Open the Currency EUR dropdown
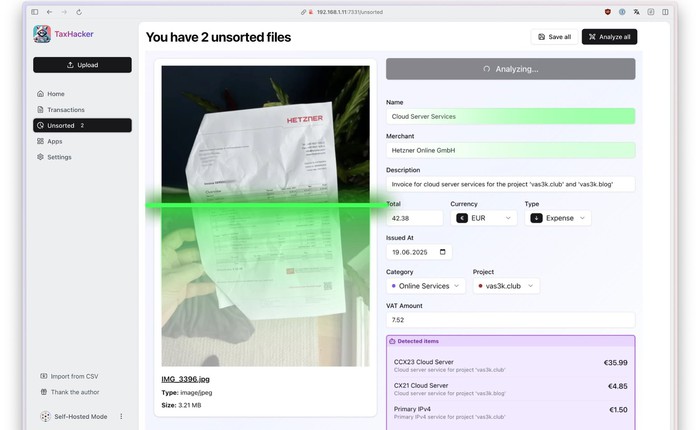This screenshot has width=700, height=430. tap(484, 218)
